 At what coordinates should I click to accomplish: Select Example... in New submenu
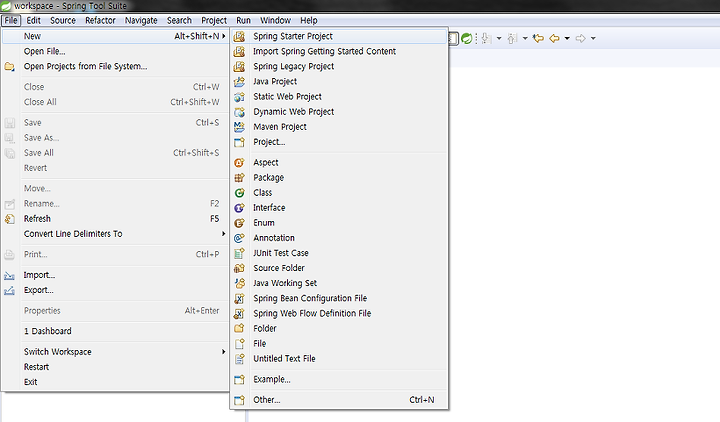(339, 379)
